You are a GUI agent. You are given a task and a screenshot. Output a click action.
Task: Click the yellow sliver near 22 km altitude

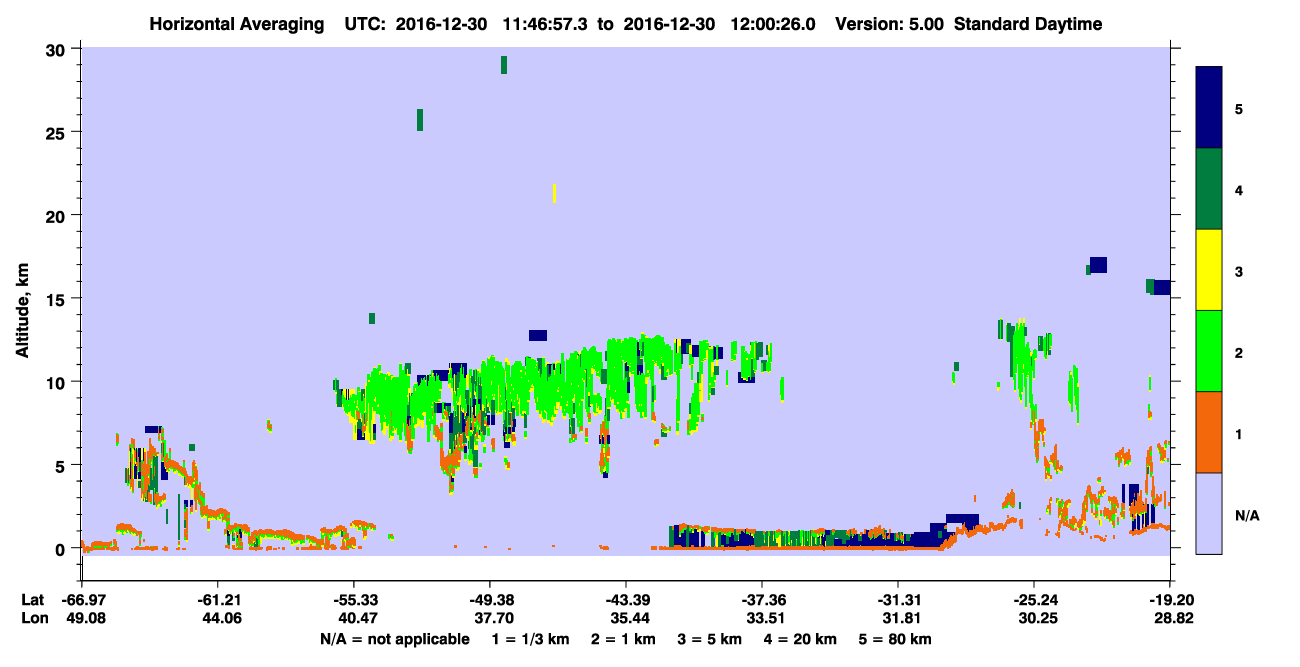tap(554, 193)
